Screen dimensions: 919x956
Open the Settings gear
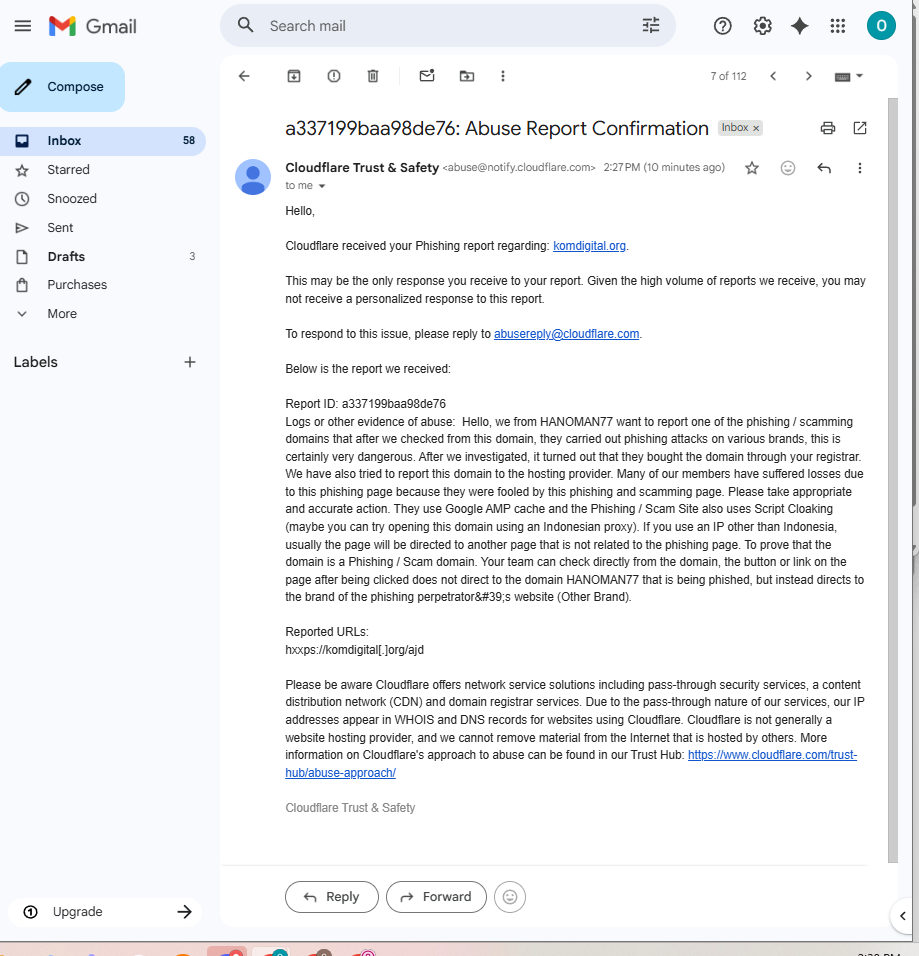(x=762, y=26)
